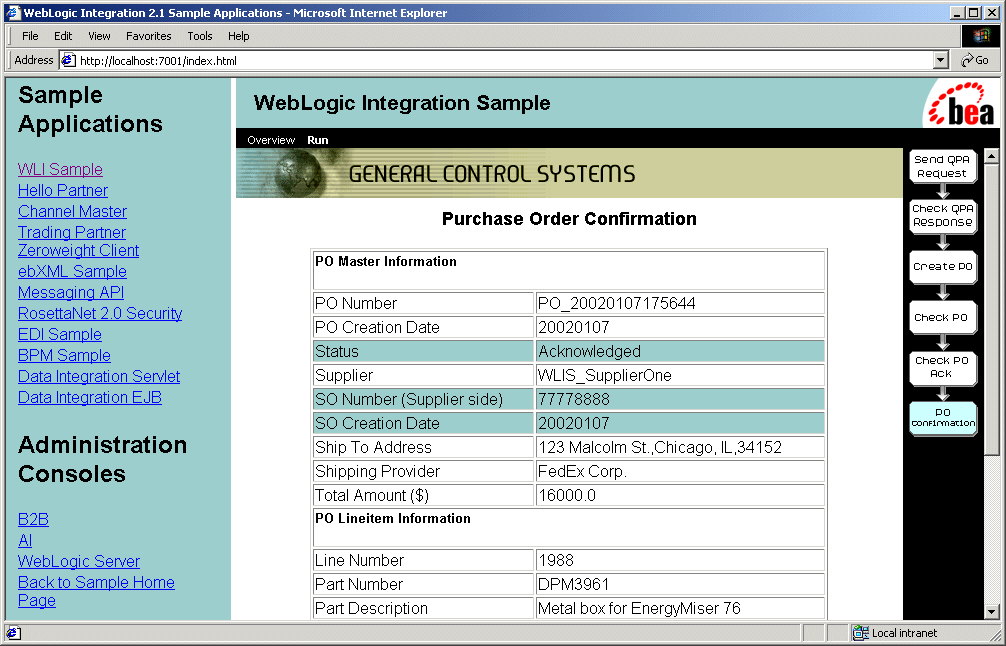
Task: Click the page icon in the address bar
Action: 69,60
